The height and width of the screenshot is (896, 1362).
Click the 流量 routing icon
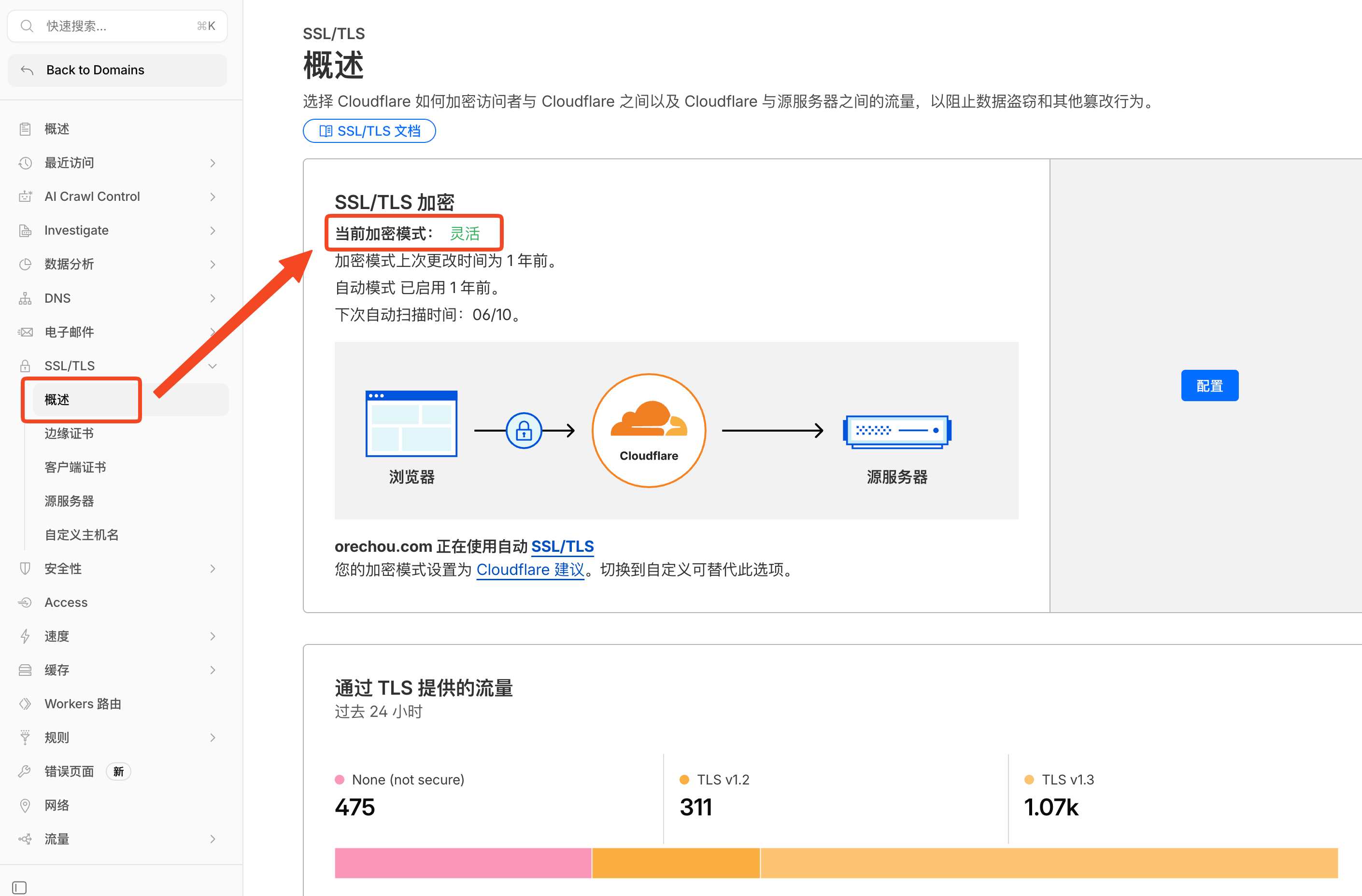point(25,839)
